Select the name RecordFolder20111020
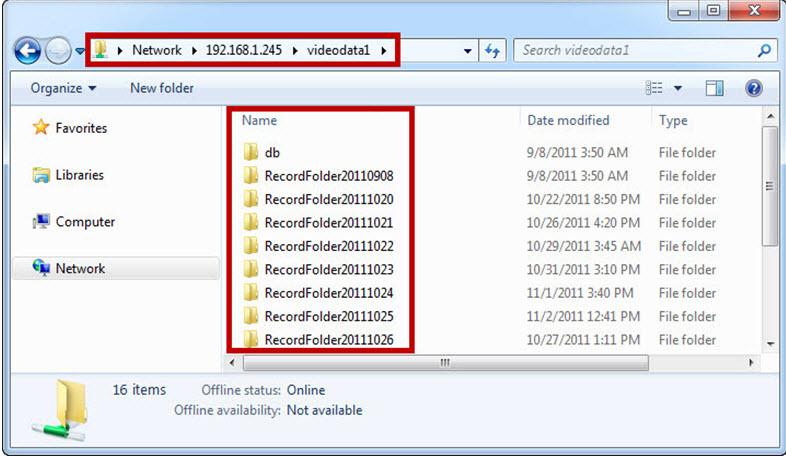 click(329, 199)
